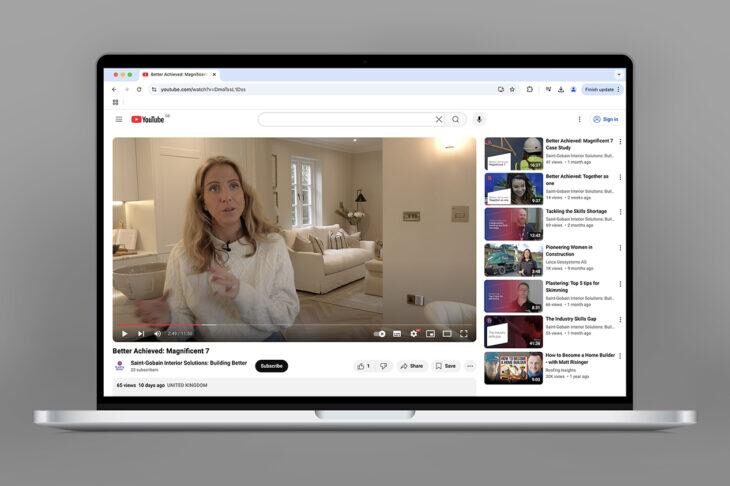This screenshot has height=486, width=730.
Task: Open more actions menu beside Save
Action: [x=470, y=366]
